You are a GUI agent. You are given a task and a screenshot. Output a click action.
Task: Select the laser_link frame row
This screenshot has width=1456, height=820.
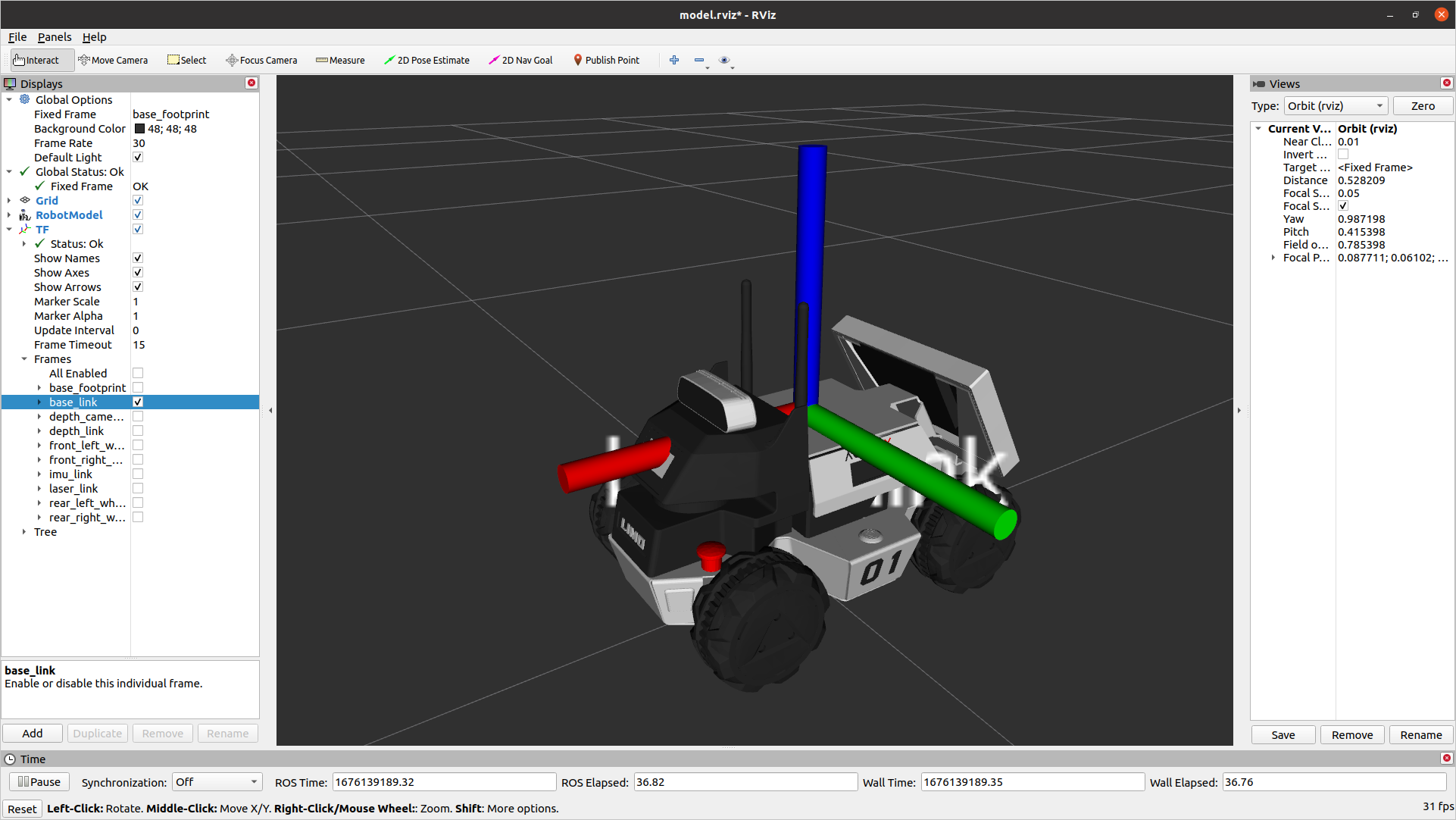click(x=130, y=488)
